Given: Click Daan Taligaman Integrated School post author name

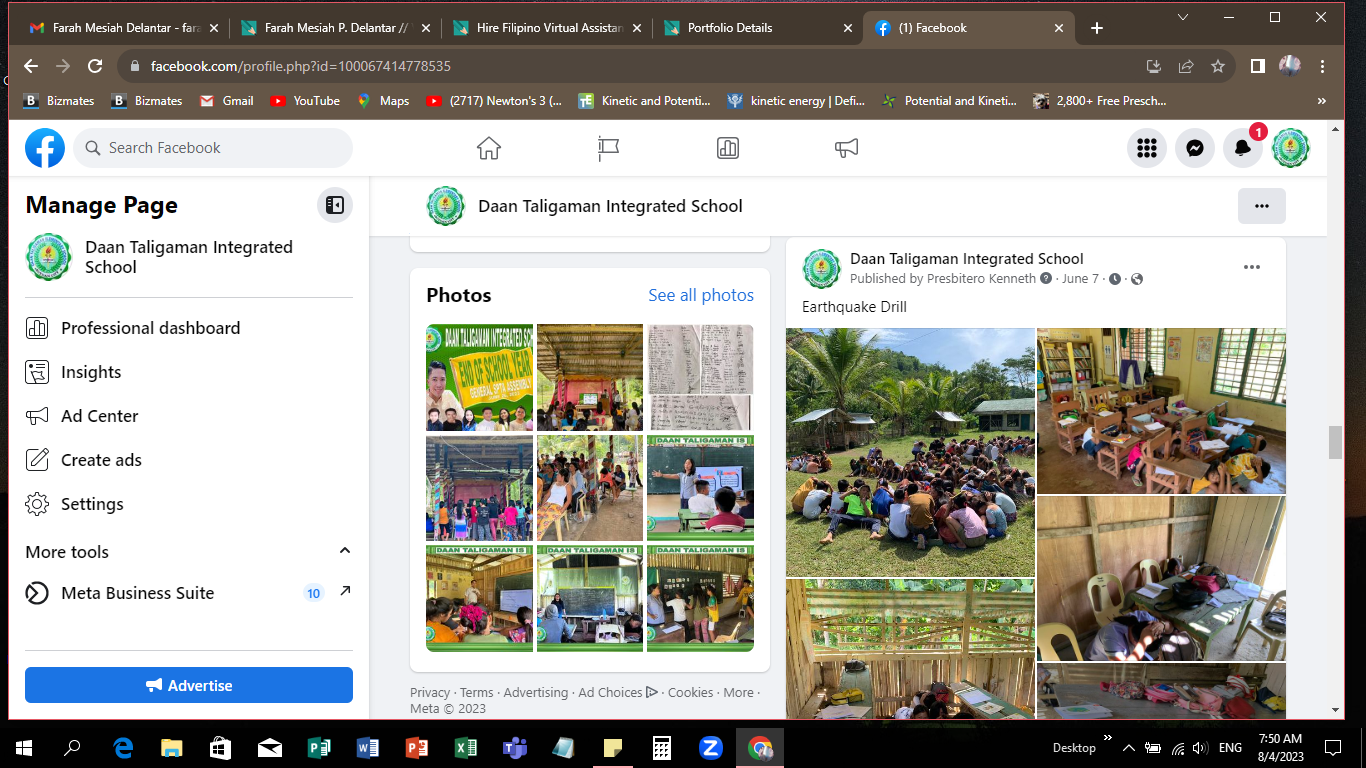Looking at the screenshot, I should [x=967, y=259].
